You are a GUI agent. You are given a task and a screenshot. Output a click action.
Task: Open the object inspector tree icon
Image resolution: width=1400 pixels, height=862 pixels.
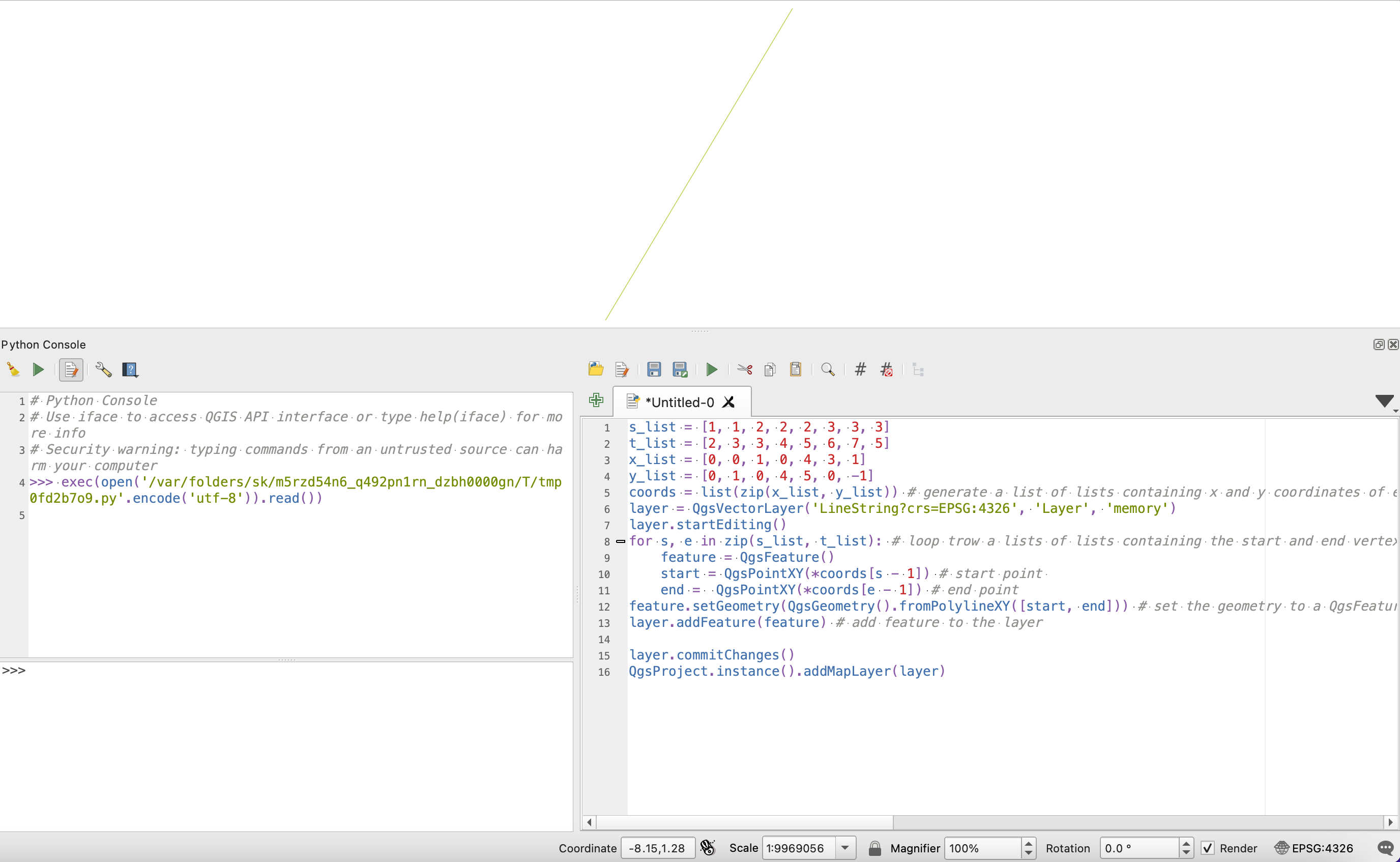[x=917, y=369]
